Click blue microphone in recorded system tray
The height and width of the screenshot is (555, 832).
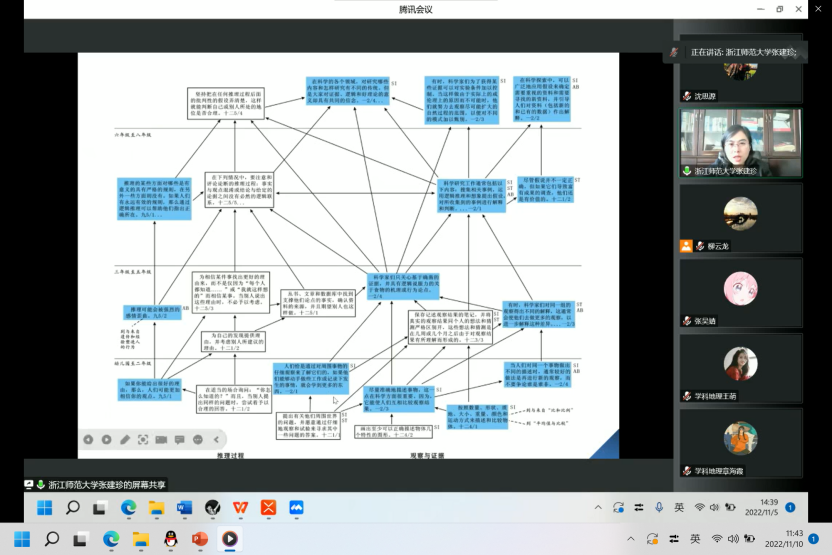coord(659,507)
